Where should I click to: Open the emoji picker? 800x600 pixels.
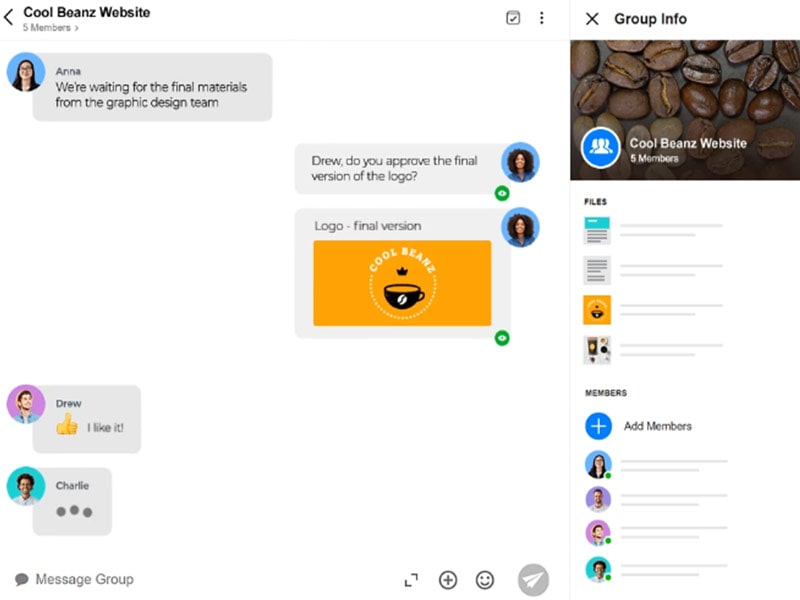coord(484,580)
